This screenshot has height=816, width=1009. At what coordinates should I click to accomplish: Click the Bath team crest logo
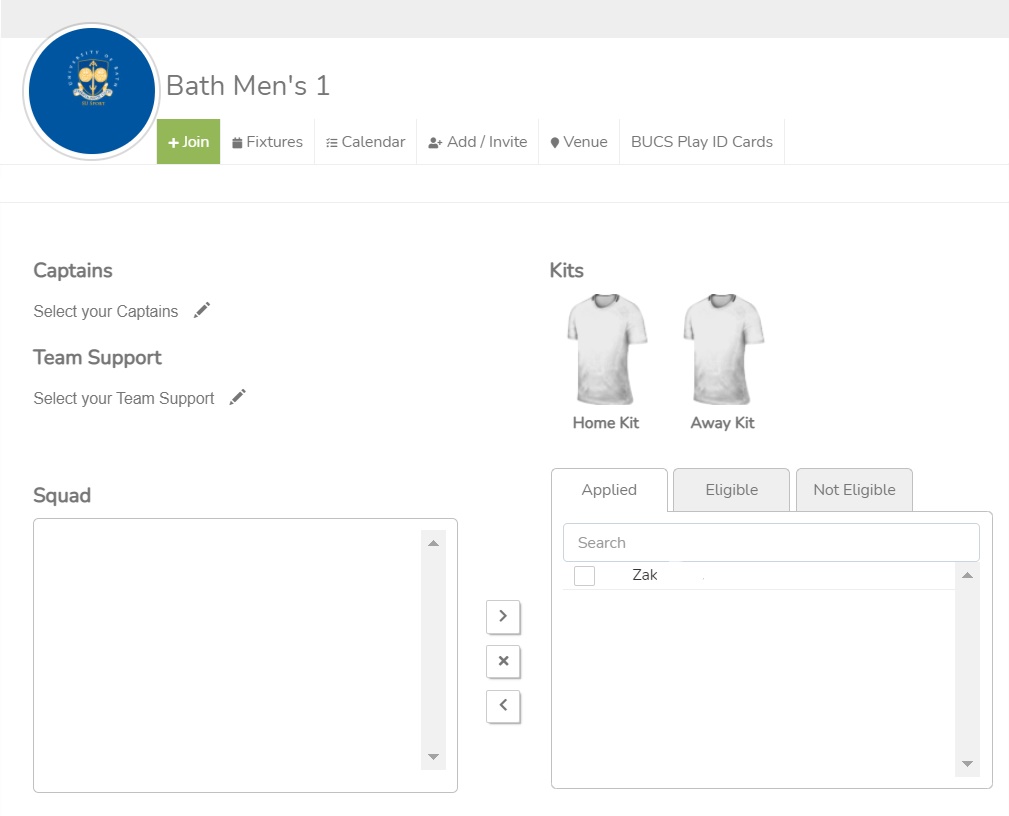[92, 91]
